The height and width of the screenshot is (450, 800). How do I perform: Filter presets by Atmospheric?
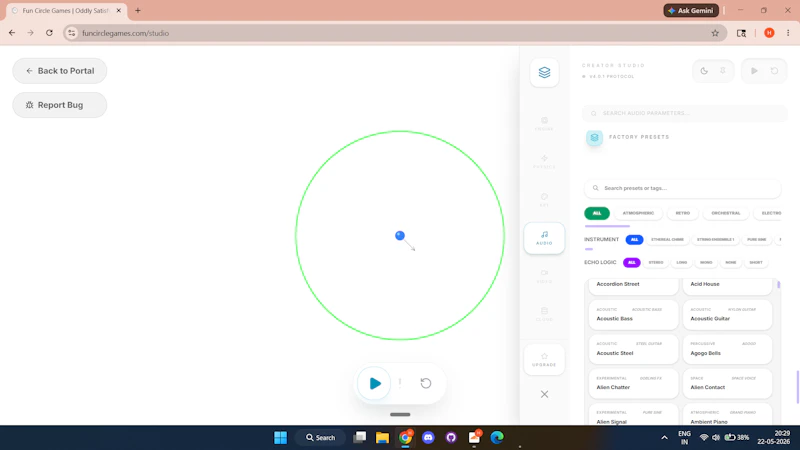[x=638, y=213]
